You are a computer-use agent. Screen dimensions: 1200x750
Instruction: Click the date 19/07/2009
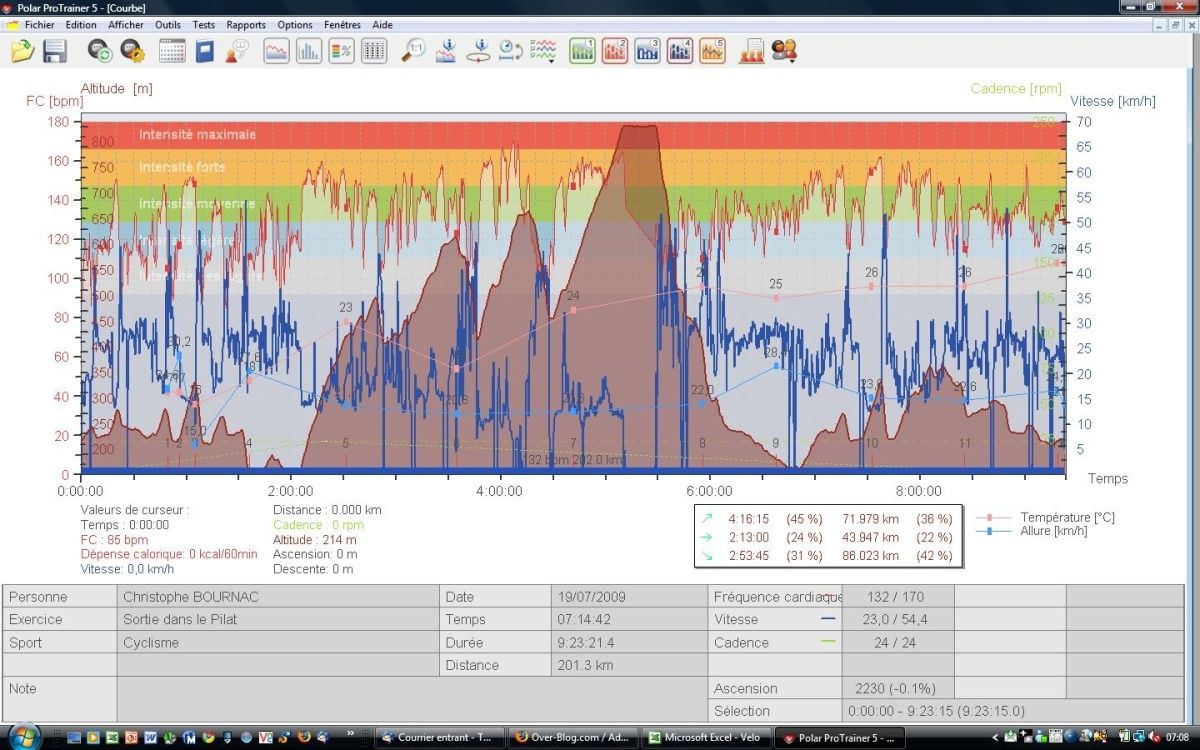tap(592, 597)
